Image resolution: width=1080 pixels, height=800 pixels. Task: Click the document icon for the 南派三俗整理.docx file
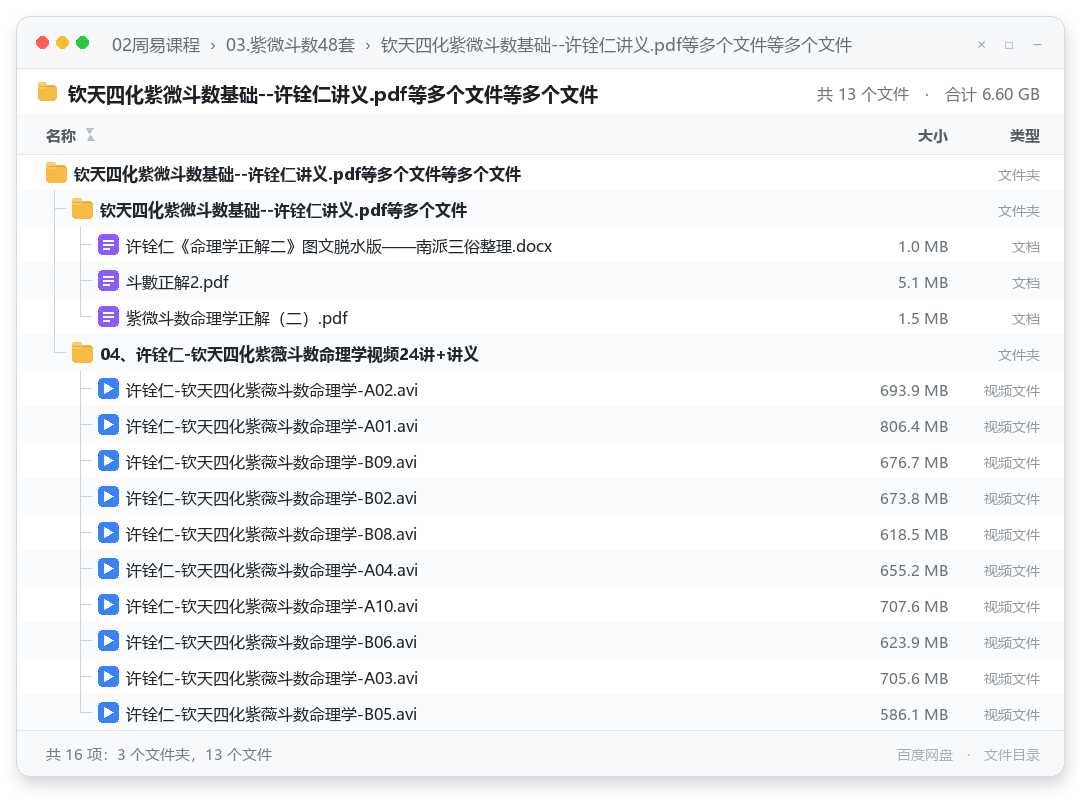(x=108, y=245)
